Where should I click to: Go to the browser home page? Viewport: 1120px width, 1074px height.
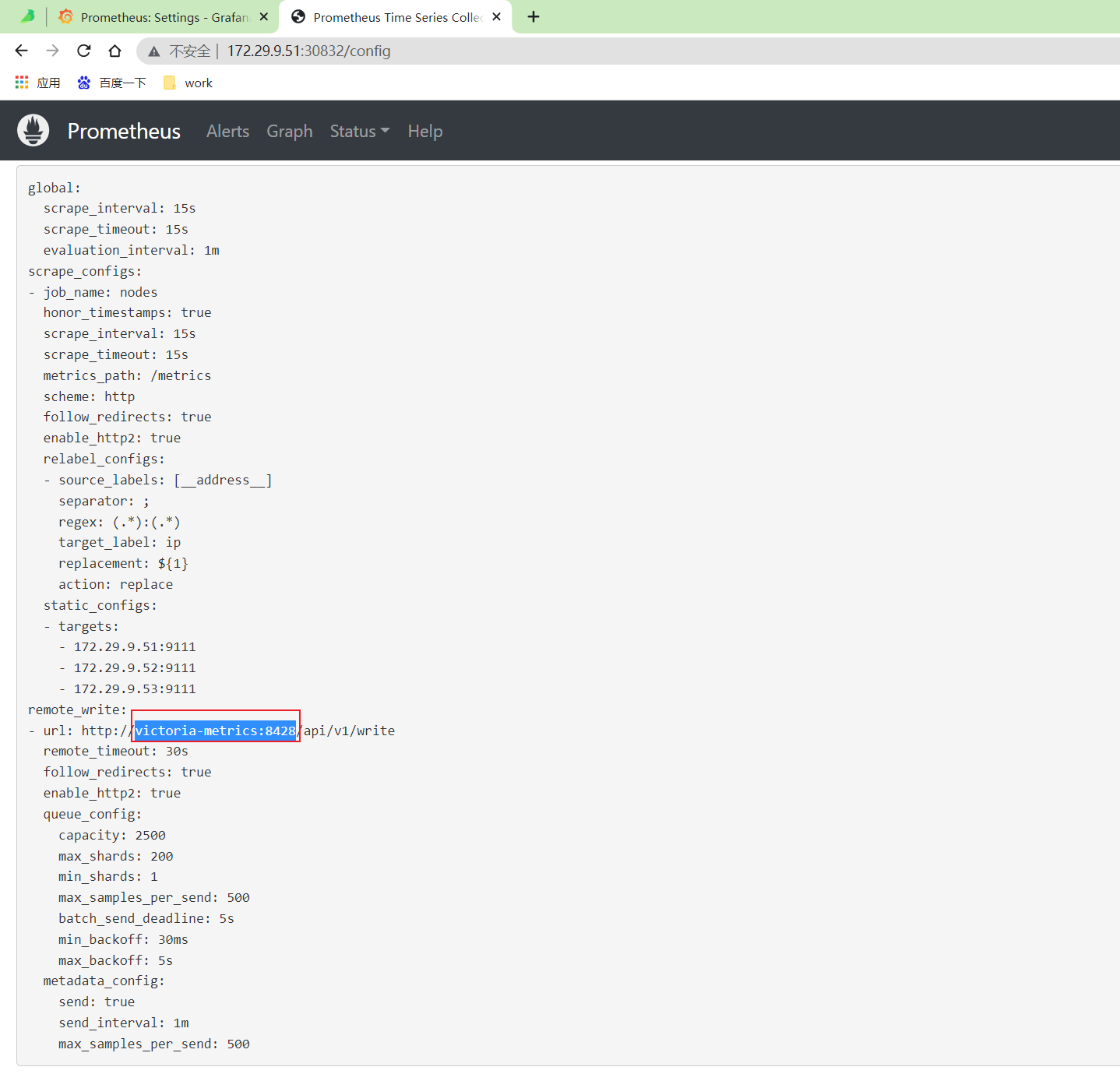[x=115, y=51]
